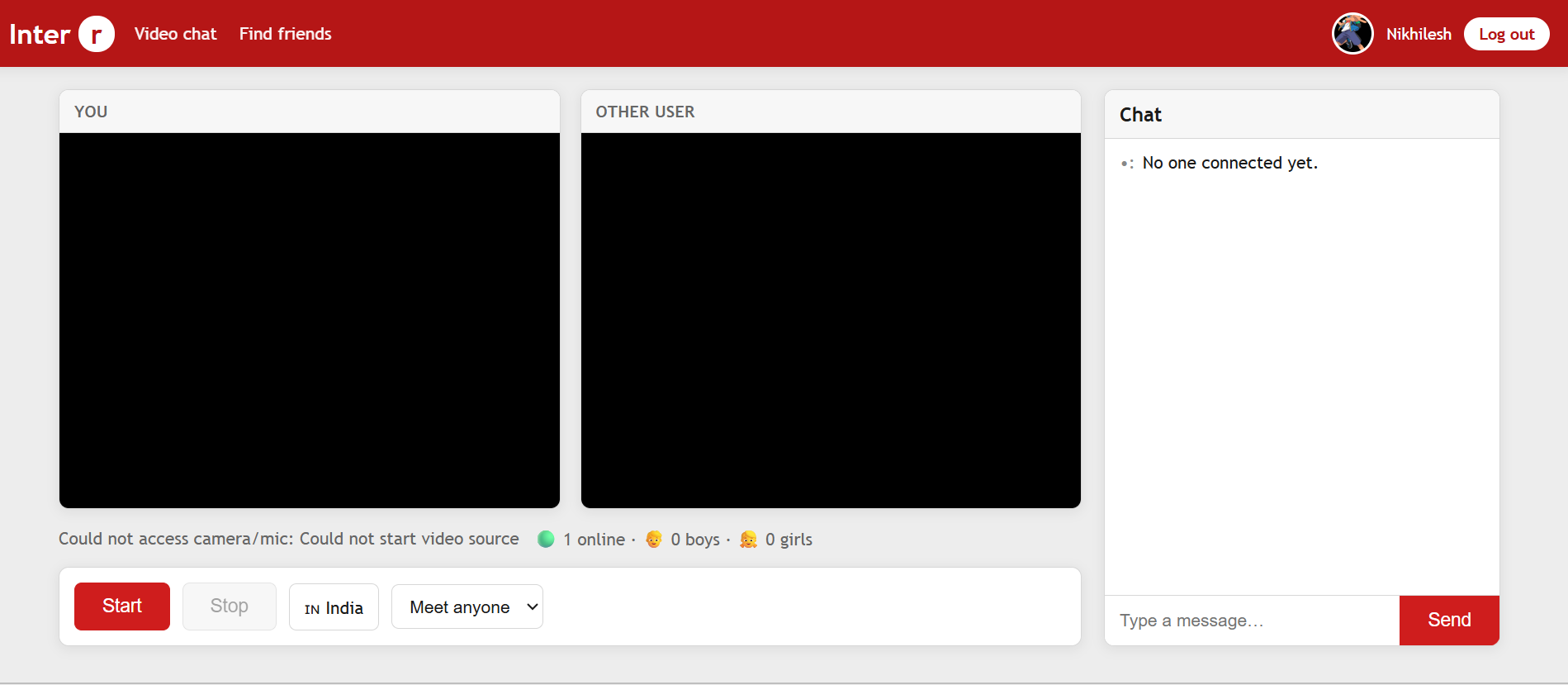Click Nikhilesh's profile avatar
The height and width of the screenshot is (685, 1568).
(x=1352, y=34)
